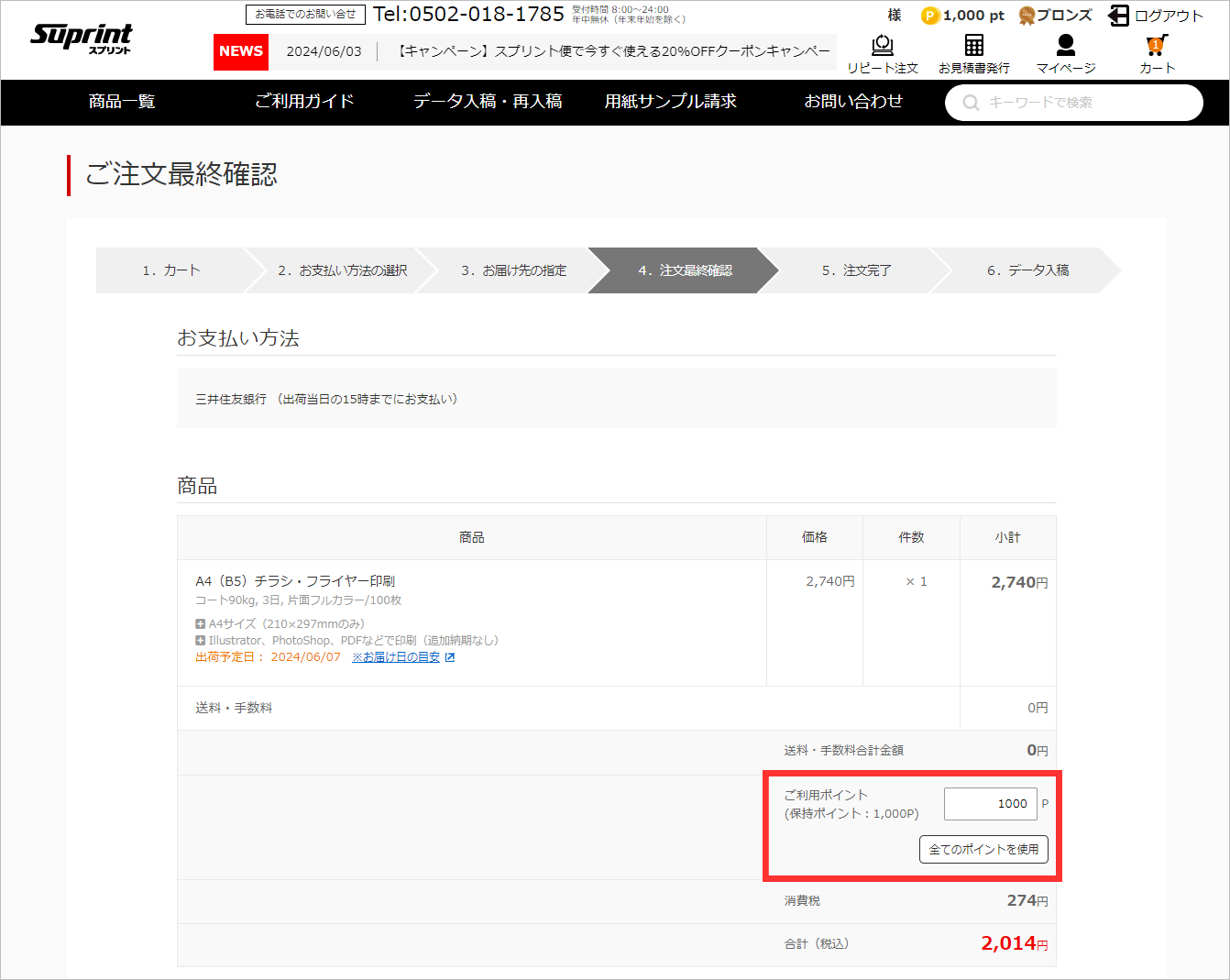Open データ入稿・再入稿 menu item
Screen dimensions: 1230x980
click(488, 102)
